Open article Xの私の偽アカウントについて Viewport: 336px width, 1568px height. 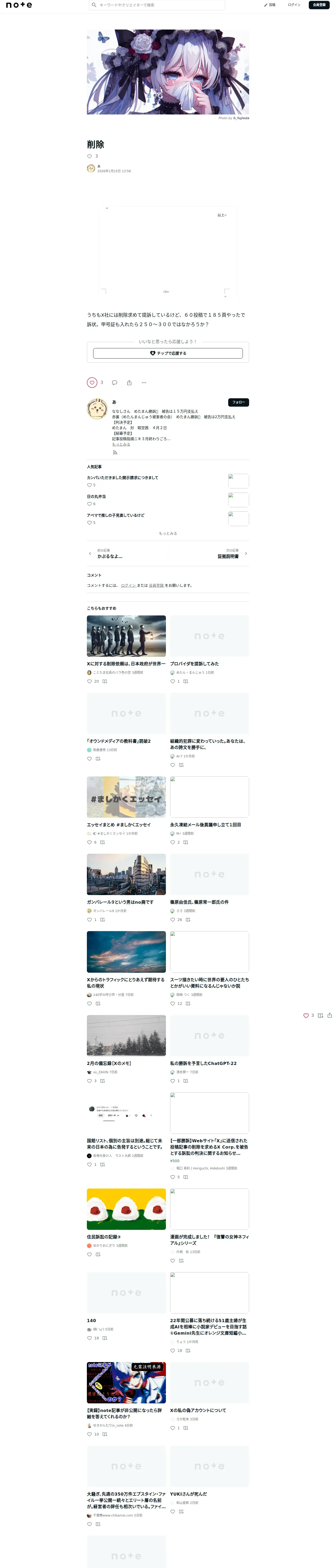pos(198,1410)
